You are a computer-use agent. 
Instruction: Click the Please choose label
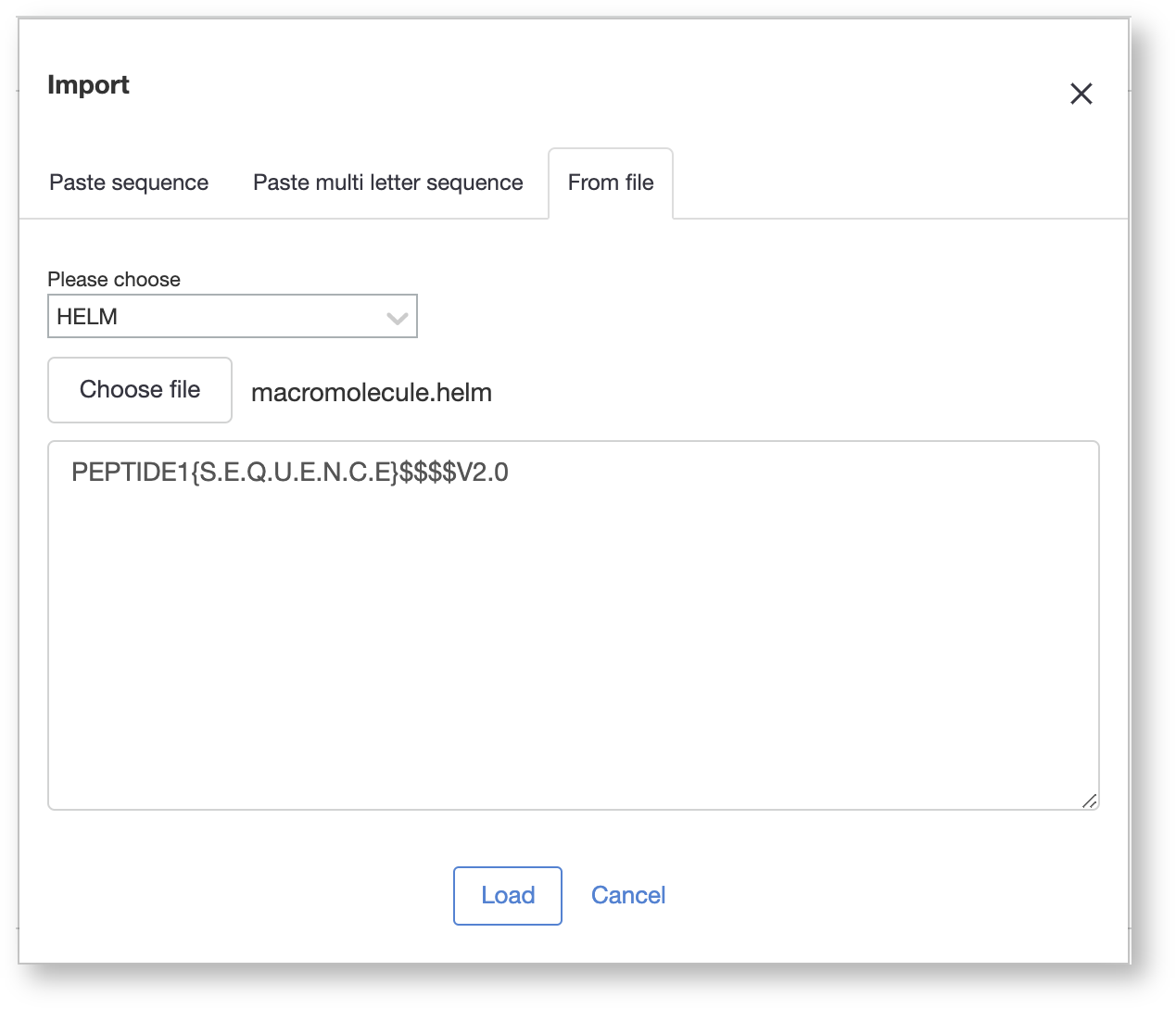pos(113,279)
